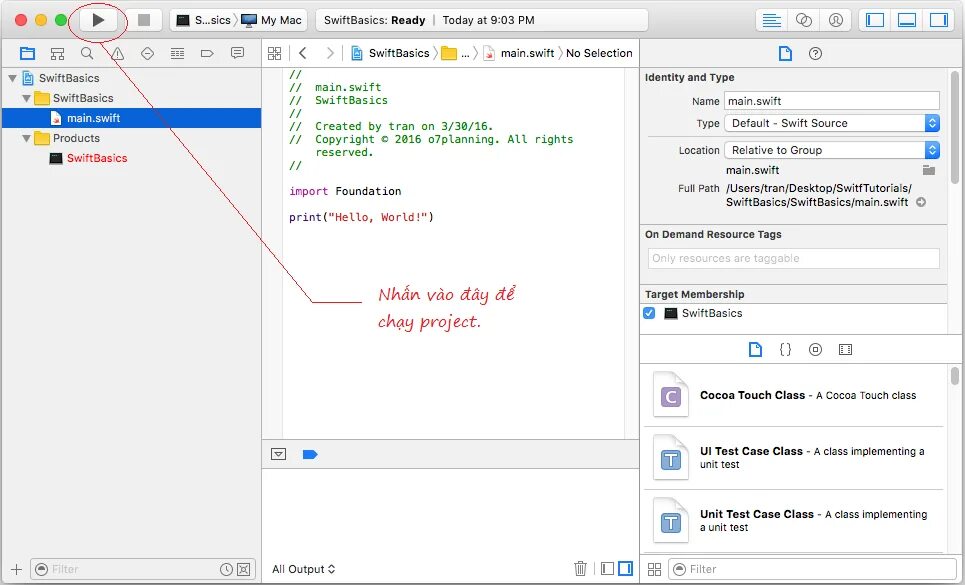Toggle the Debug area visibility
The width and height of the screenshot is (965, 585).
(907, 20)
